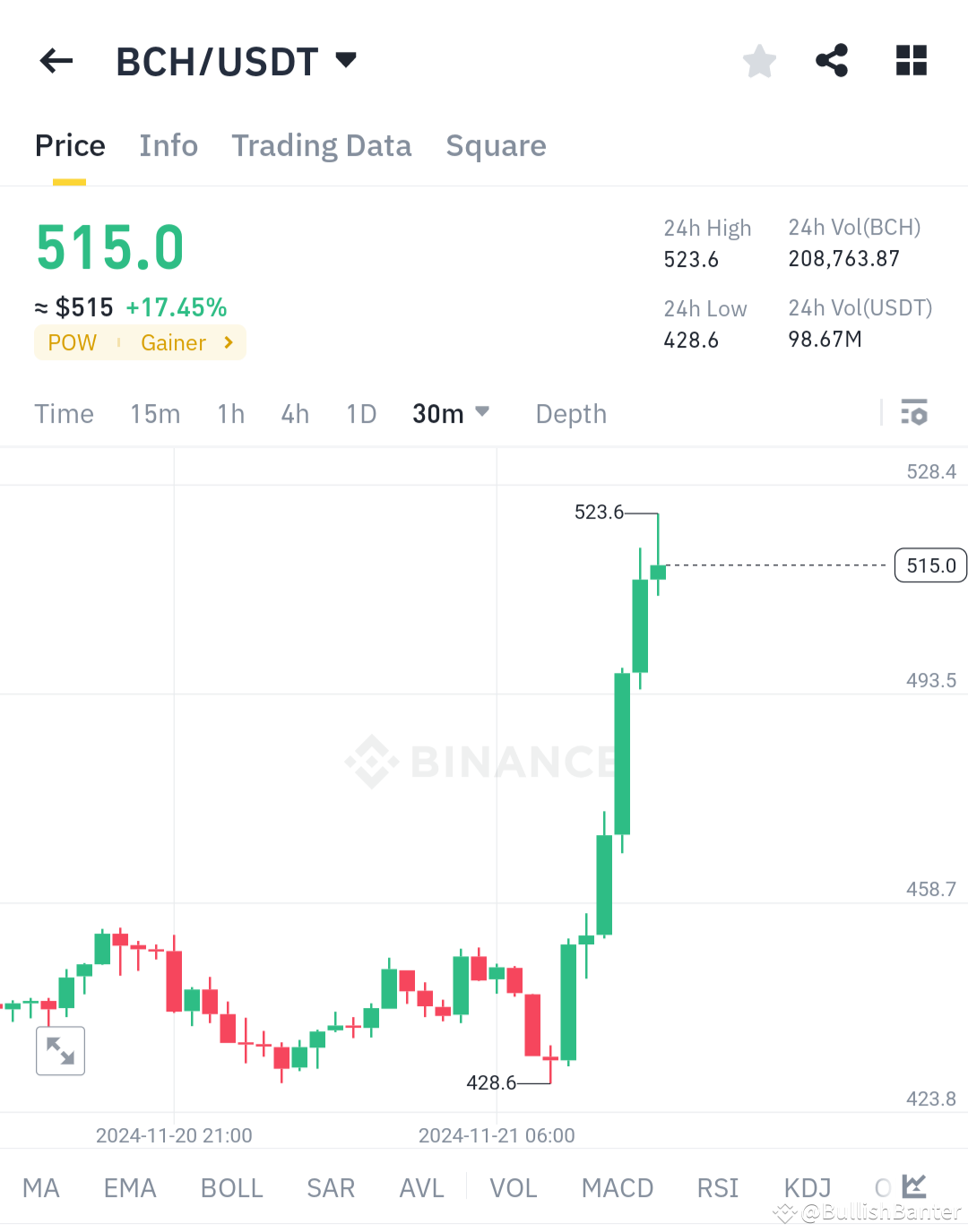Click the 515.0 price label on chart
This screenshot has height=1232, width=968.
point(929,565)
